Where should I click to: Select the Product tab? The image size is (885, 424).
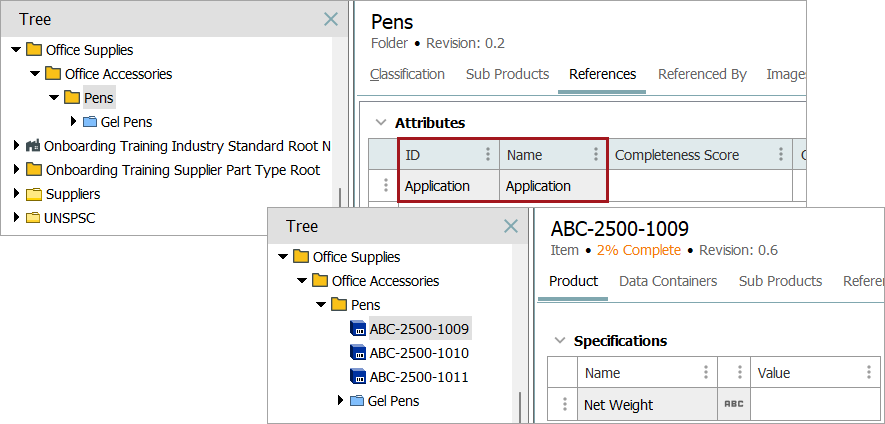coord(573,281)
